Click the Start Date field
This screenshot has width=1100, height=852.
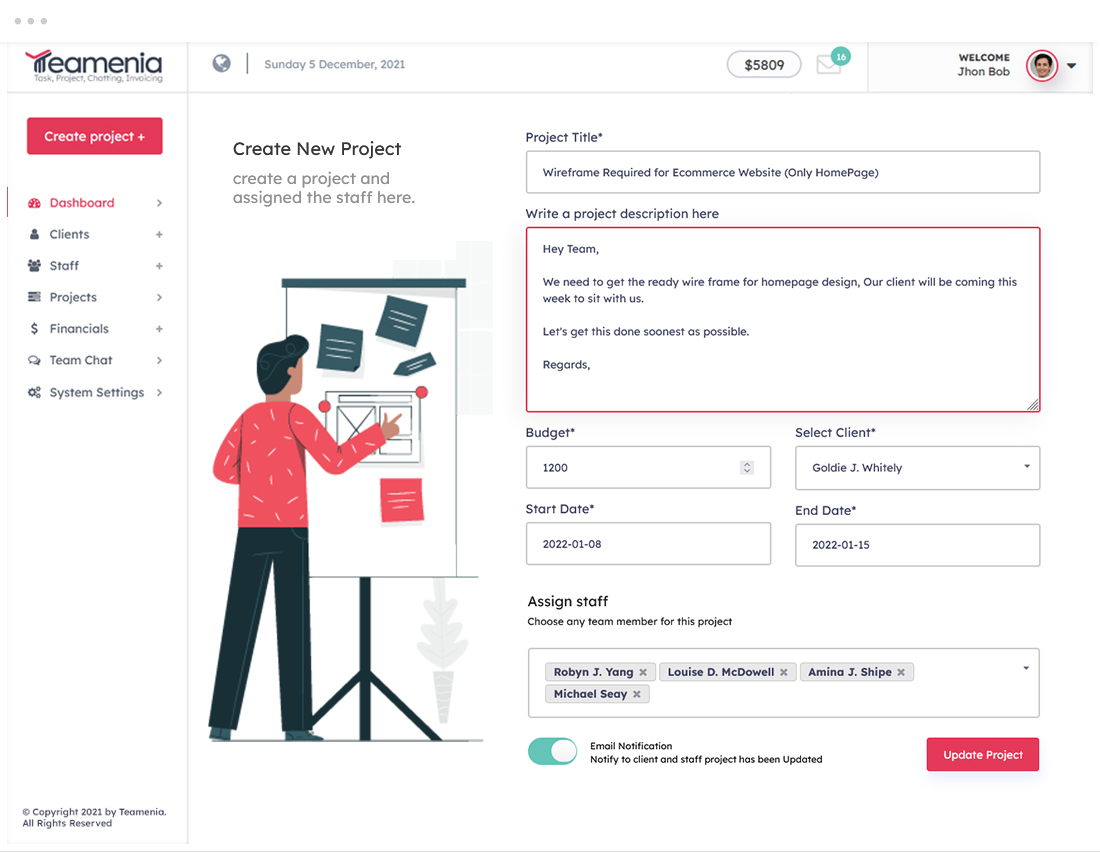coord(648,544)
